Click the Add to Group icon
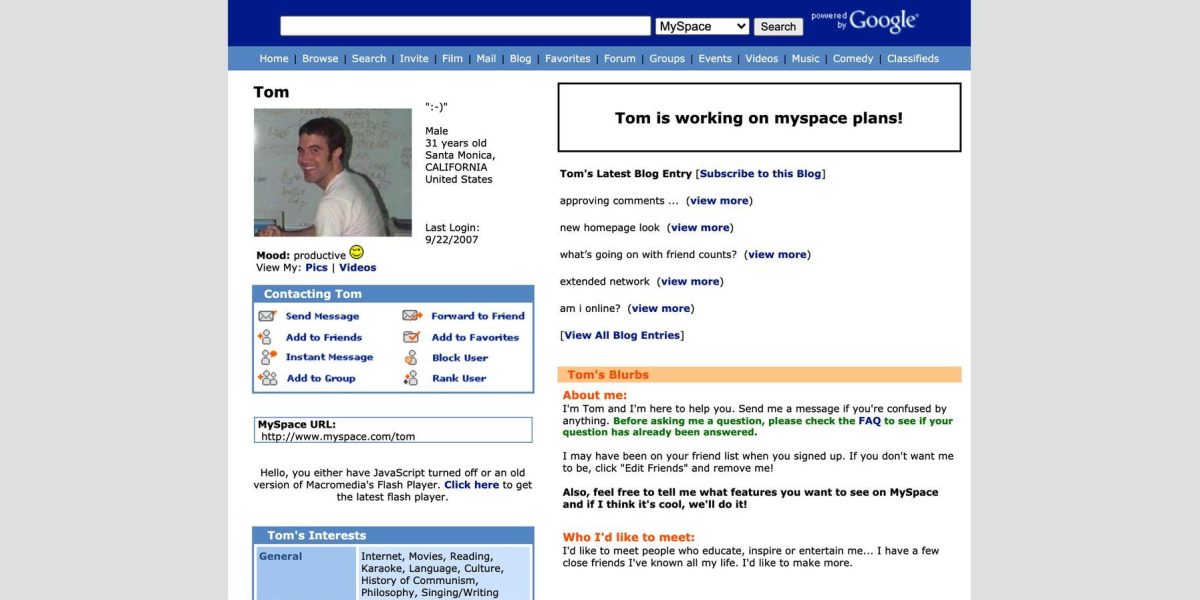This screenshot has height=600, width=1200. pyautogui.click(x=266, y=378)
